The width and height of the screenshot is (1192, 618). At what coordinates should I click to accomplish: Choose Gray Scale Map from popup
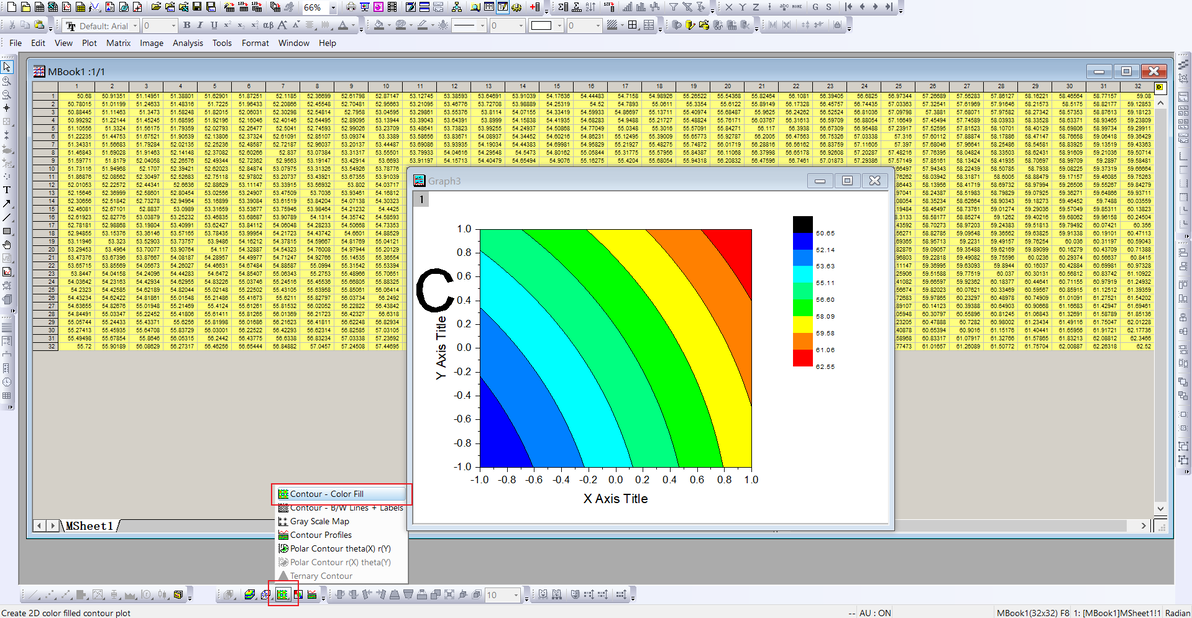pyautogui.click(x=319, y=521)
